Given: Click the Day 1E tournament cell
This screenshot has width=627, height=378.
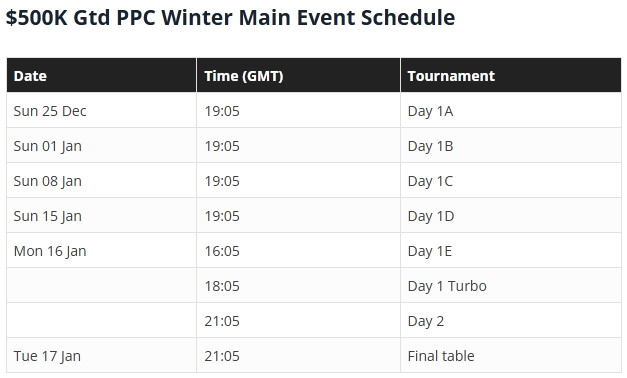Looking at the screenshot, I should (x=511, y=250).
